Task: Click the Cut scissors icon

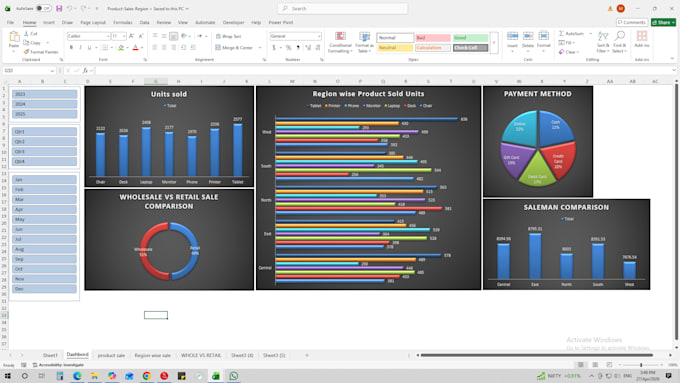Action: click(x=26, y=33)
